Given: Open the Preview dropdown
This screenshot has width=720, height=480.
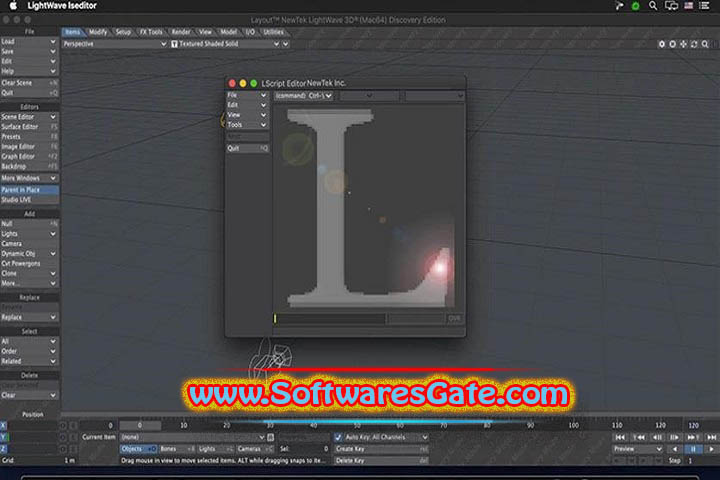Looking at the screenshot, I should coord(638,449).
